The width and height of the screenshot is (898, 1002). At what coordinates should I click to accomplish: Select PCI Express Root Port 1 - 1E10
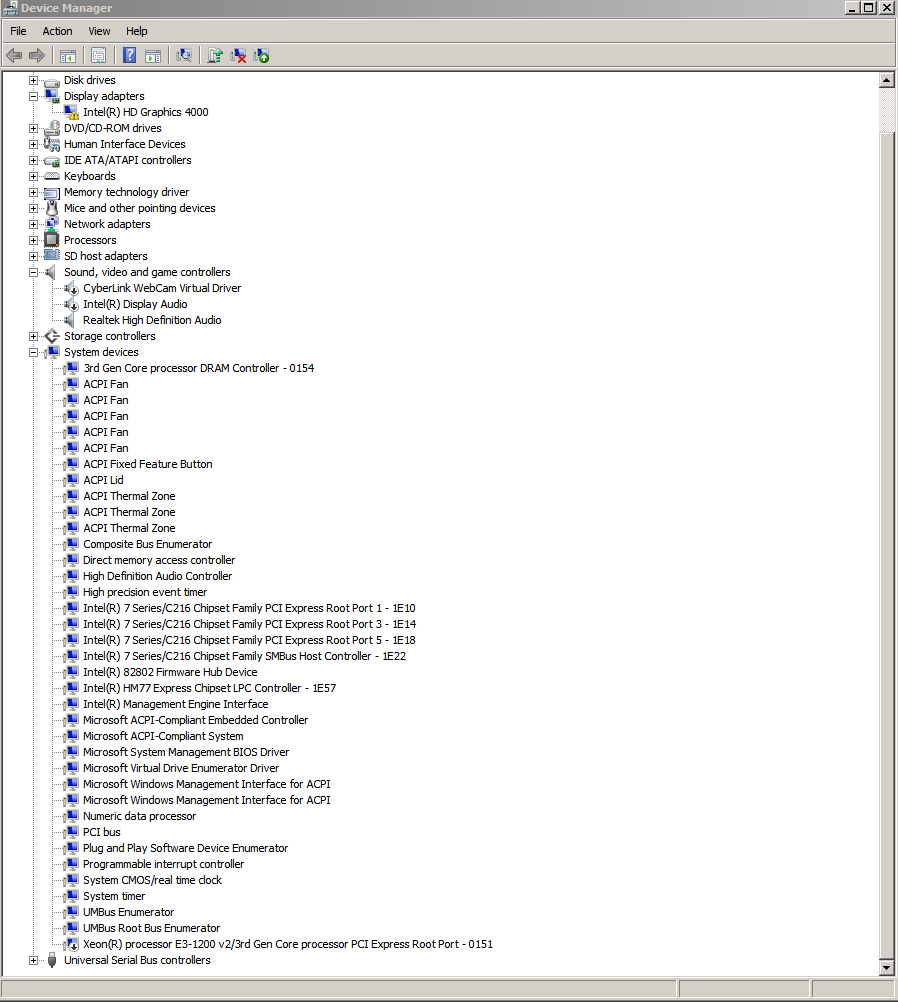pyautogui.click(x=249, y=608)
